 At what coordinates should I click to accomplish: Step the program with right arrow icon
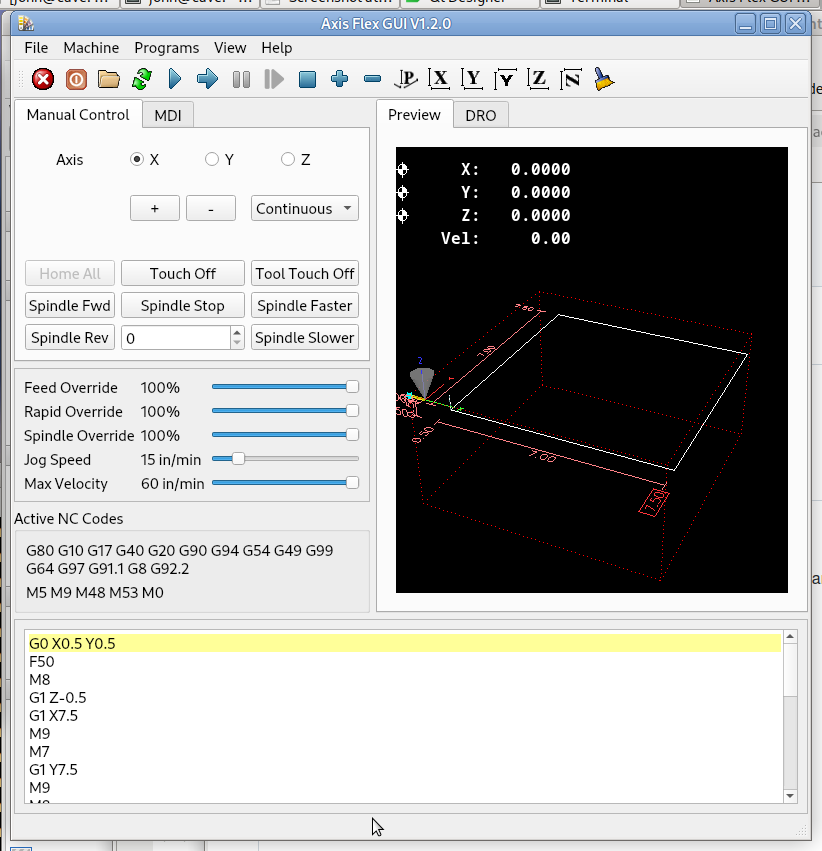(x=207, y=79)
